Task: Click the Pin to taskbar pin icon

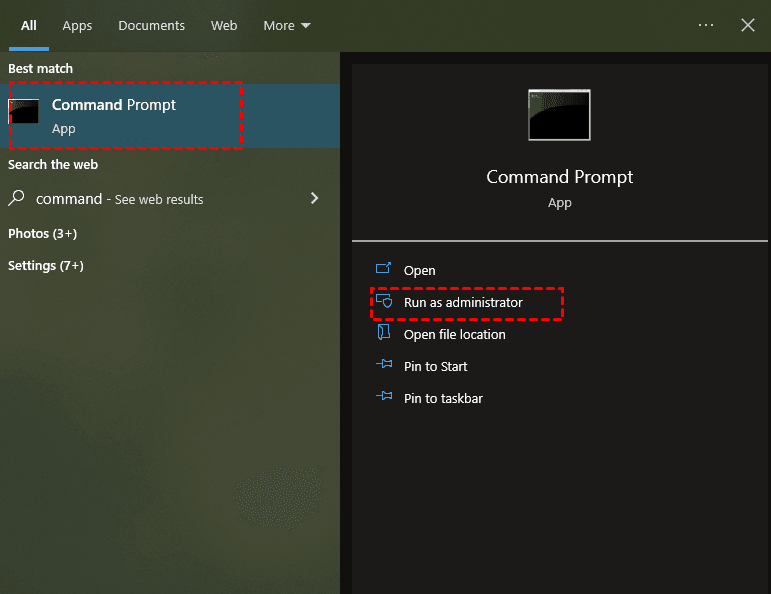Action: pos(383,398)
